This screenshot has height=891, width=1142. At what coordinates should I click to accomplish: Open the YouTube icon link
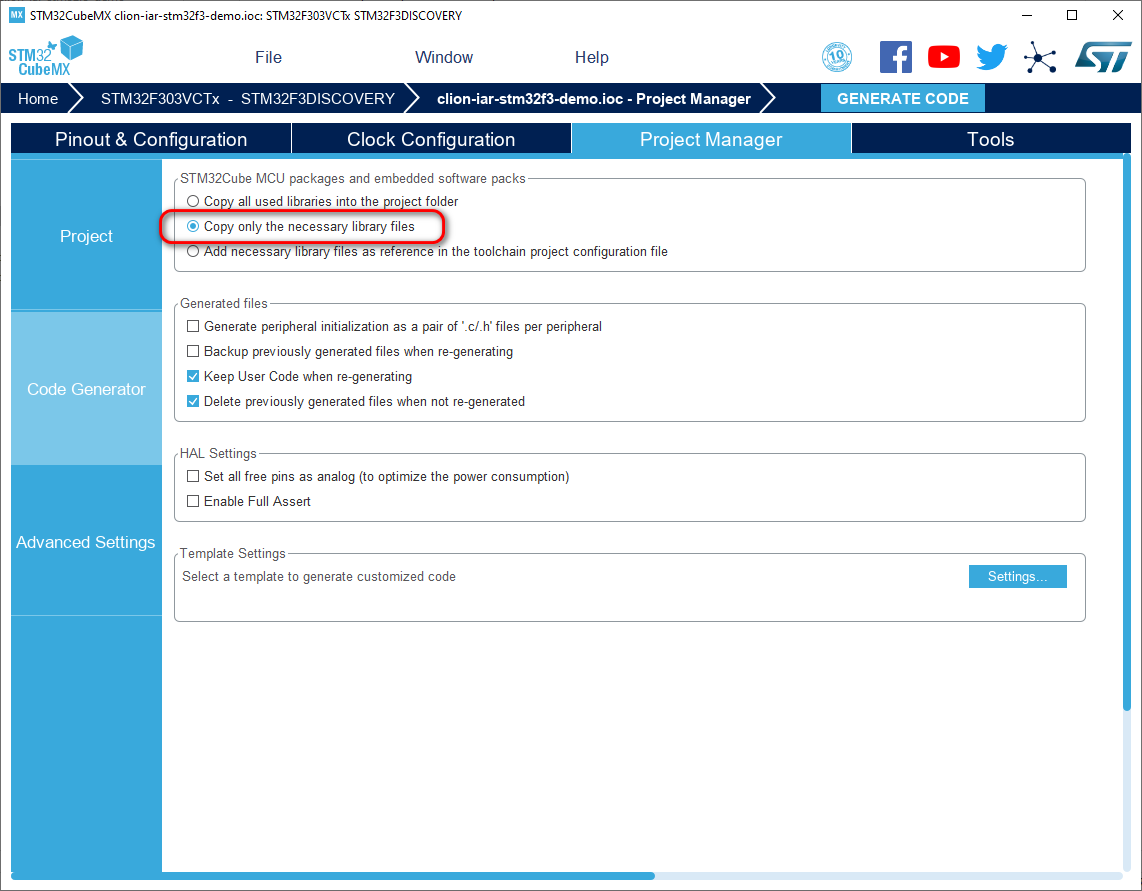pyautogui.click(x=943, y=57)
